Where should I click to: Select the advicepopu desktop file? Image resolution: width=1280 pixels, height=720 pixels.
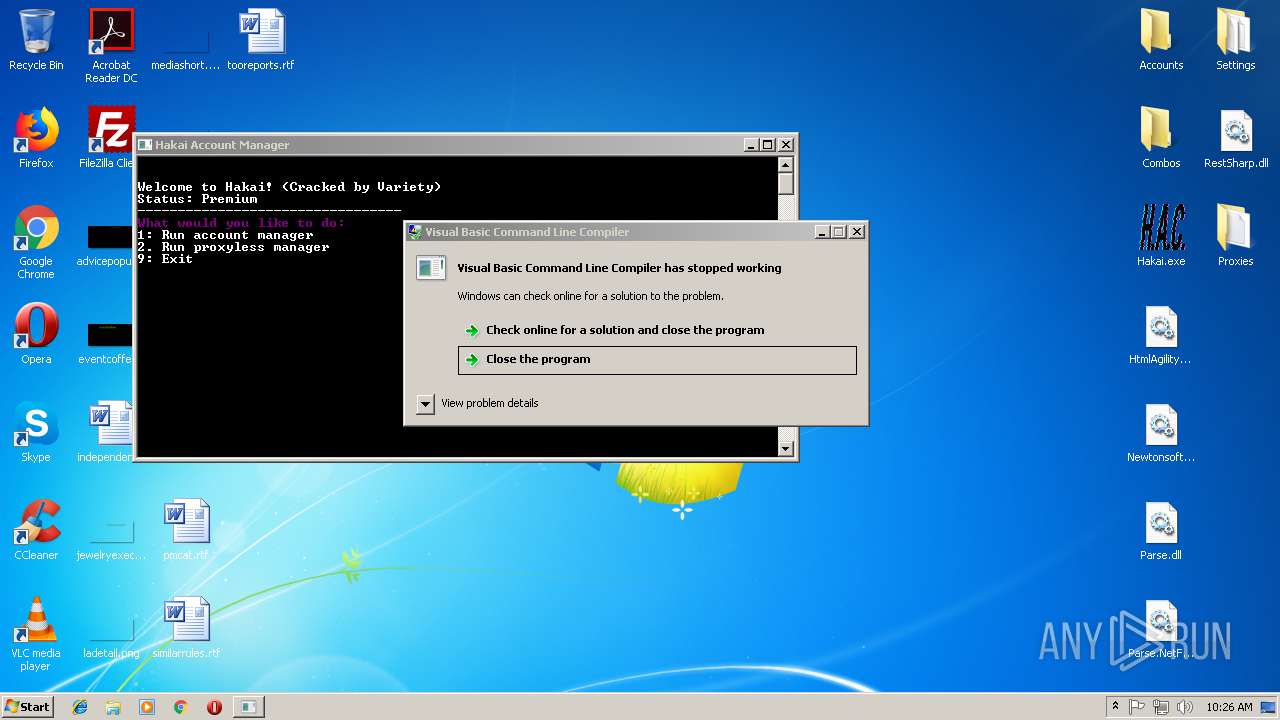(105, 245)
